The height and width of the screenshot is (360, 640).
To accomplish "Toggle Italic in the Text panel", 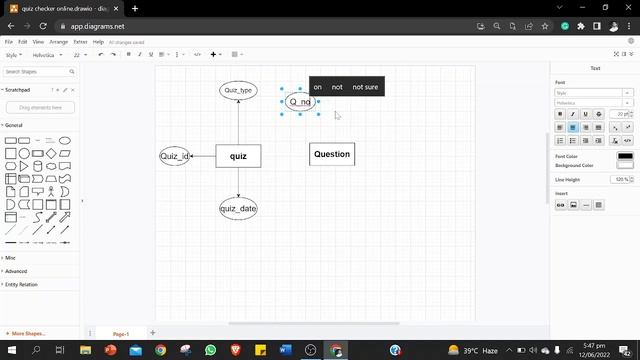I will click(573, 114).
